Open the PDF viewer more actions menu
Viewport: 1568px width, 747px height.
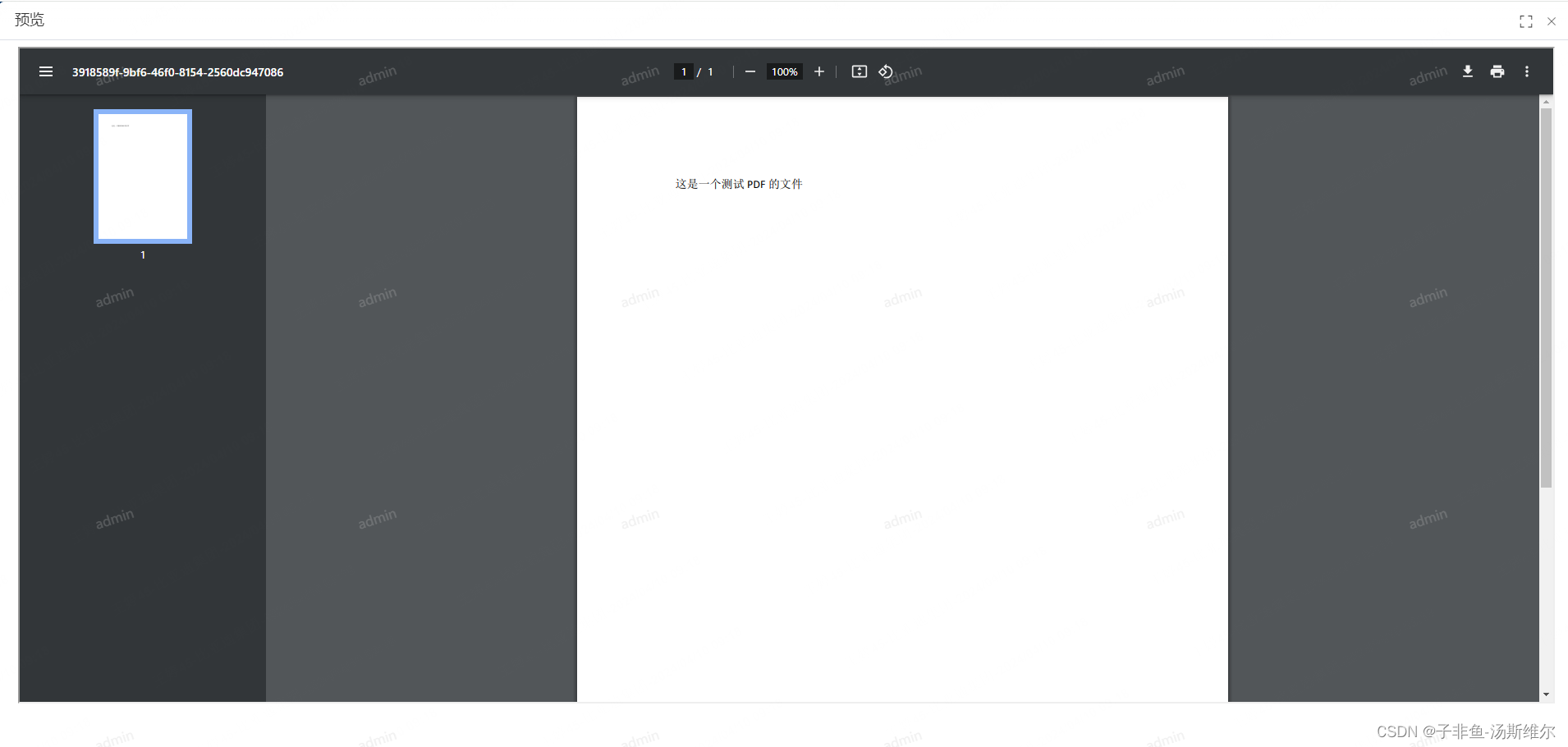coord(1526,71)
